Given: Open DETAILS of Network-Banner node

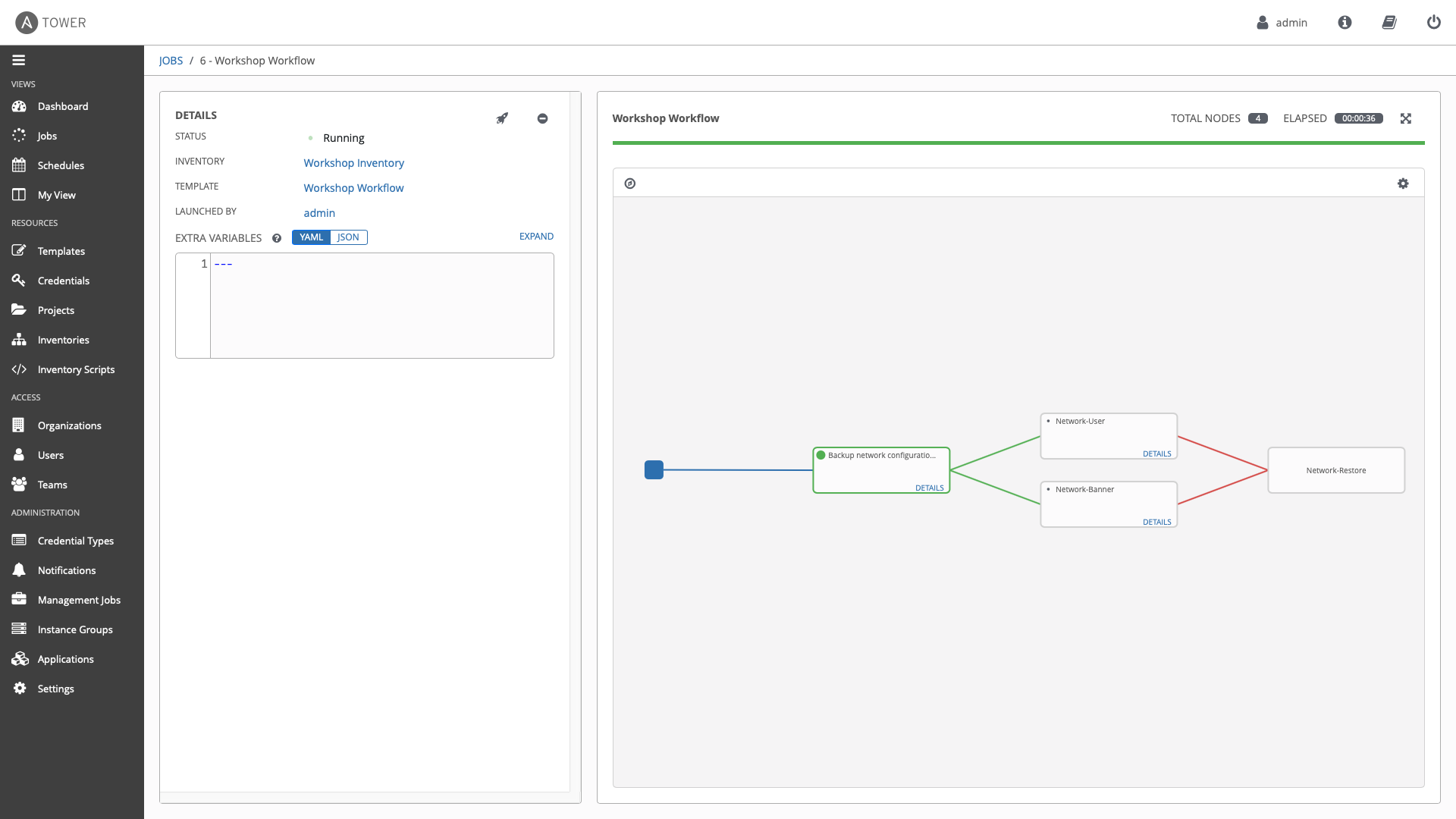Looking at the screenshot, I should pos(1156,522).
